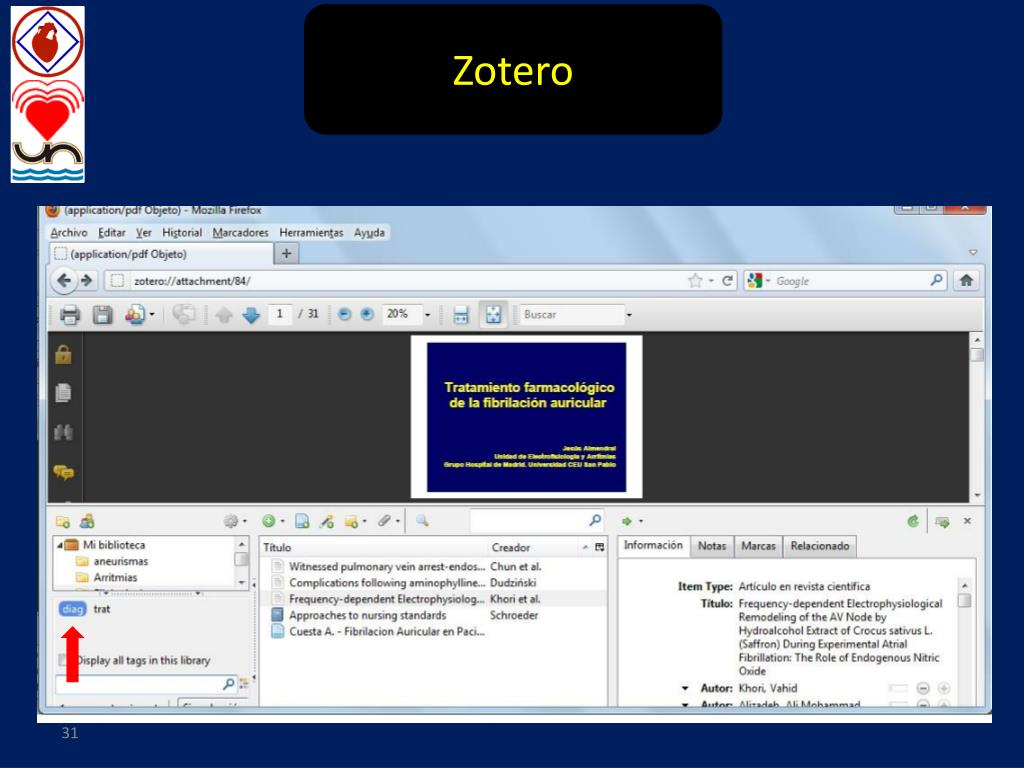Viewport: 1024px width, 768px height.
Task: Open Firefox home page icon
Action: pos(967,281)
